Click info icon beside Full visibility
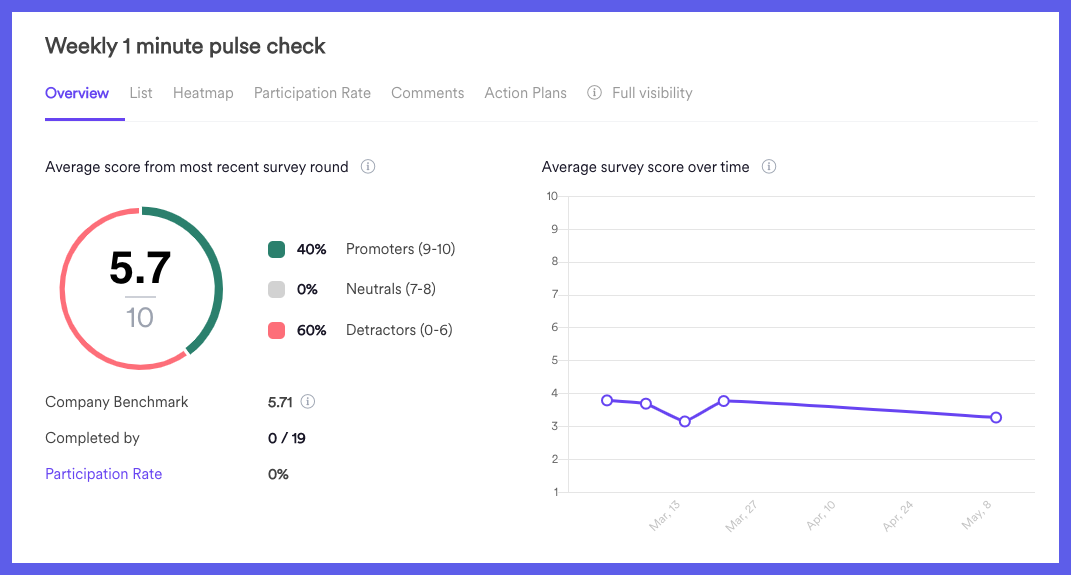This screenshot has height=575, width=1071. point(594,92)
